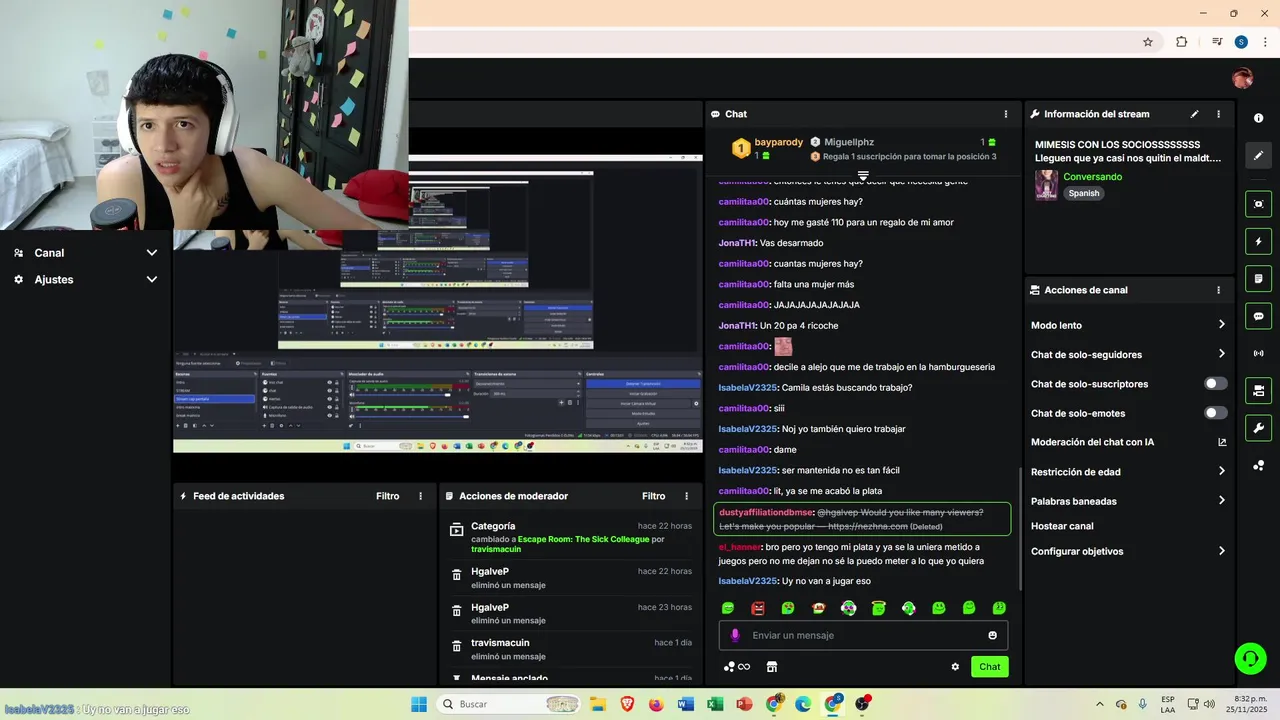
Task: Open Escape Room: The Sick Colleague category link
Action: point(584,539)
